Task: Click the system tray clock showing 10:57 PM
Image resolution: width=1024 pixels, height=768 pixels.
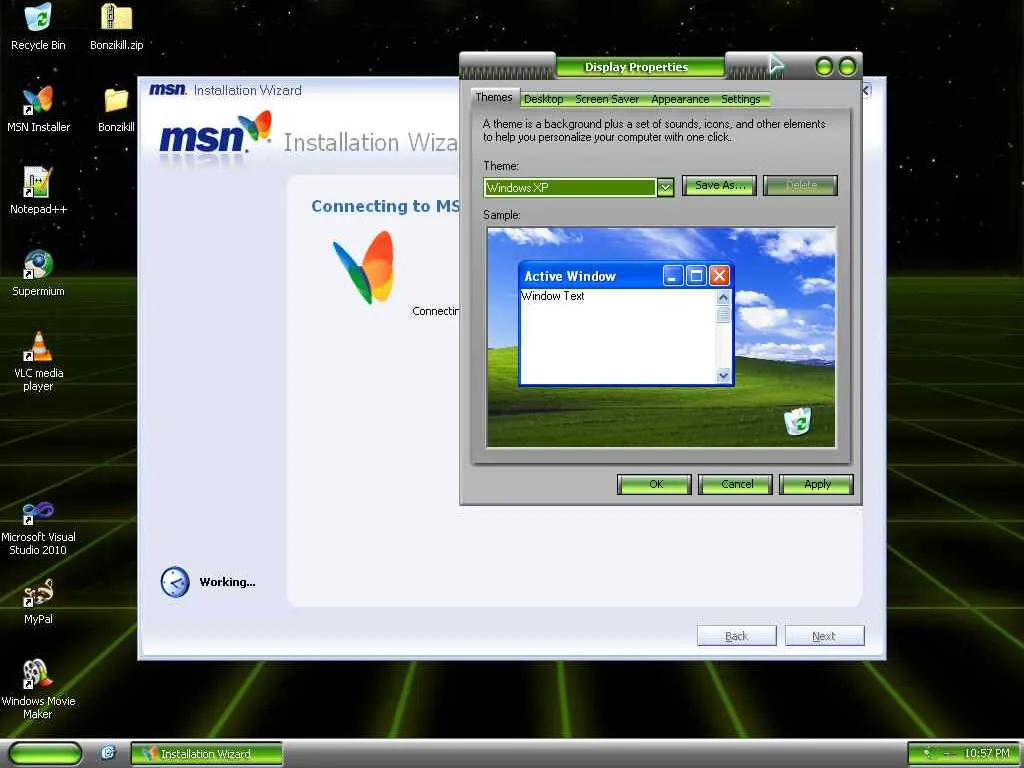Action: click(987, 754)
